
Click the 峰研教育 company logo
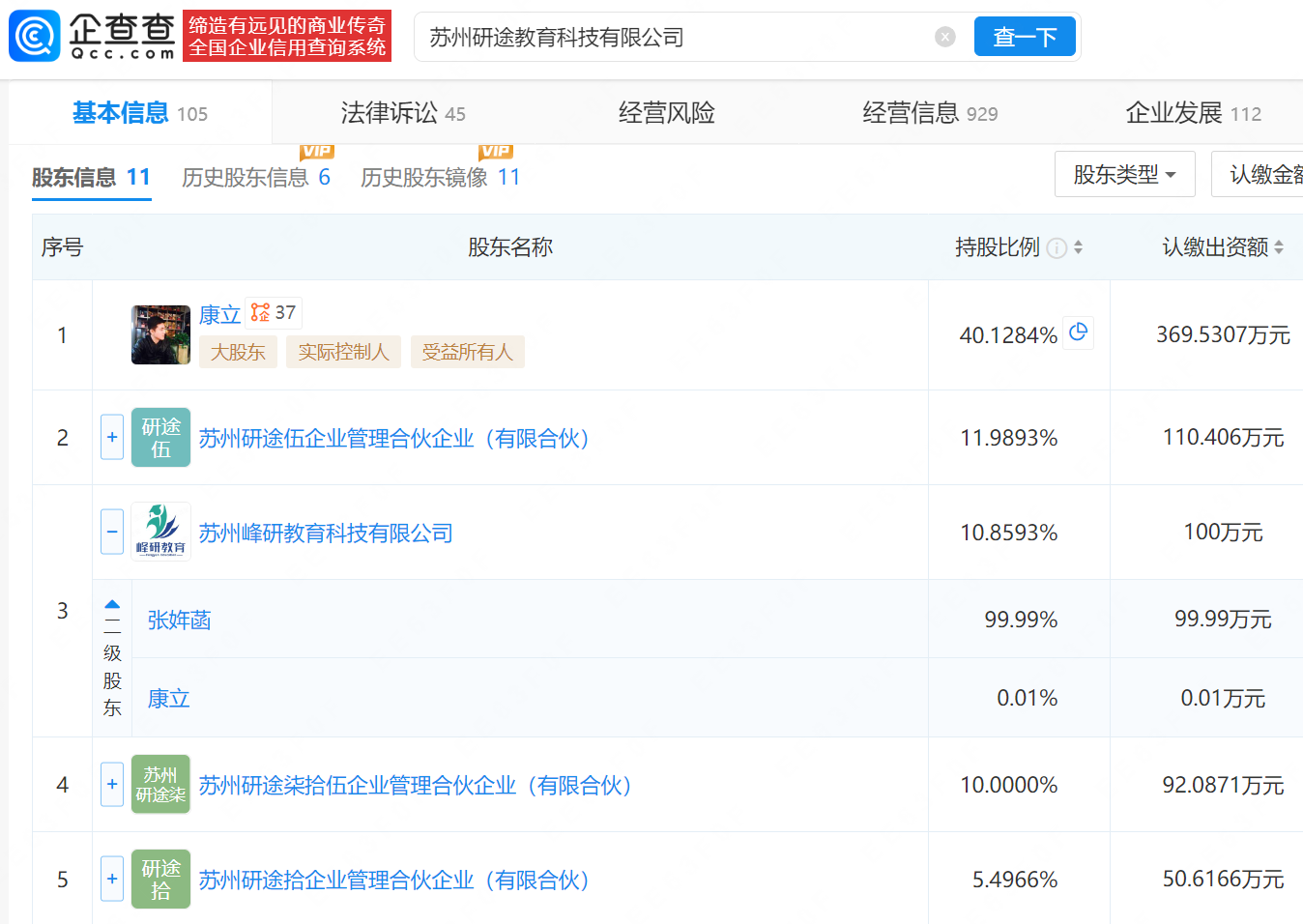pyautogui.click(x=160, y=532)
